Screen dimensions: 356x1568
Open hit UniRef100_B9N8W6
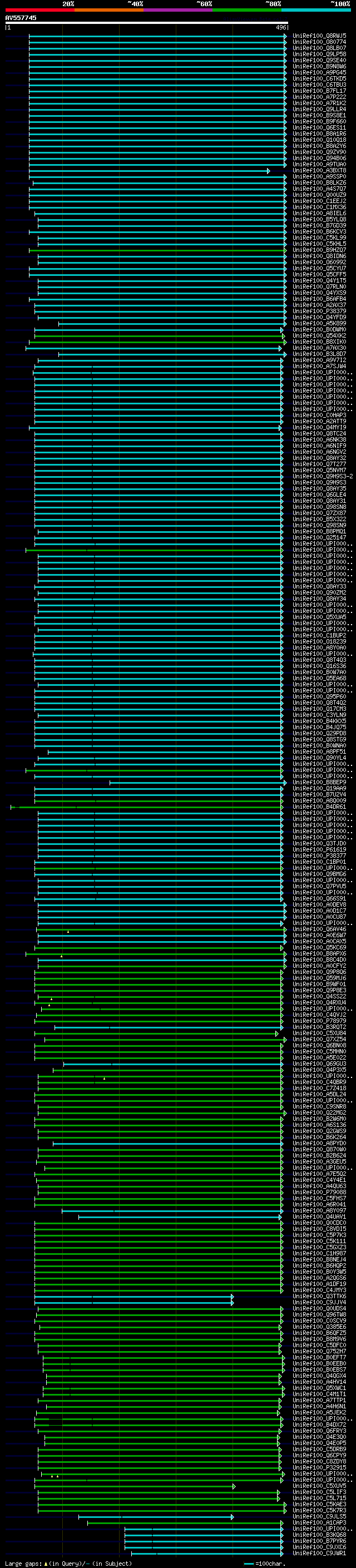319,66
